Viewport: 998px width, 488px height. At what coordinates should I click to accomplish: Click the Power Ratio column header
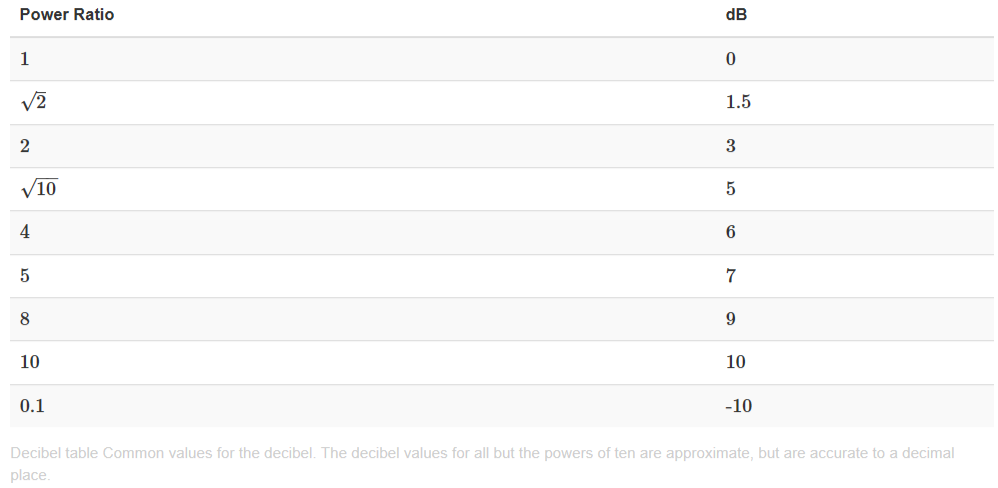click(66, 16)
